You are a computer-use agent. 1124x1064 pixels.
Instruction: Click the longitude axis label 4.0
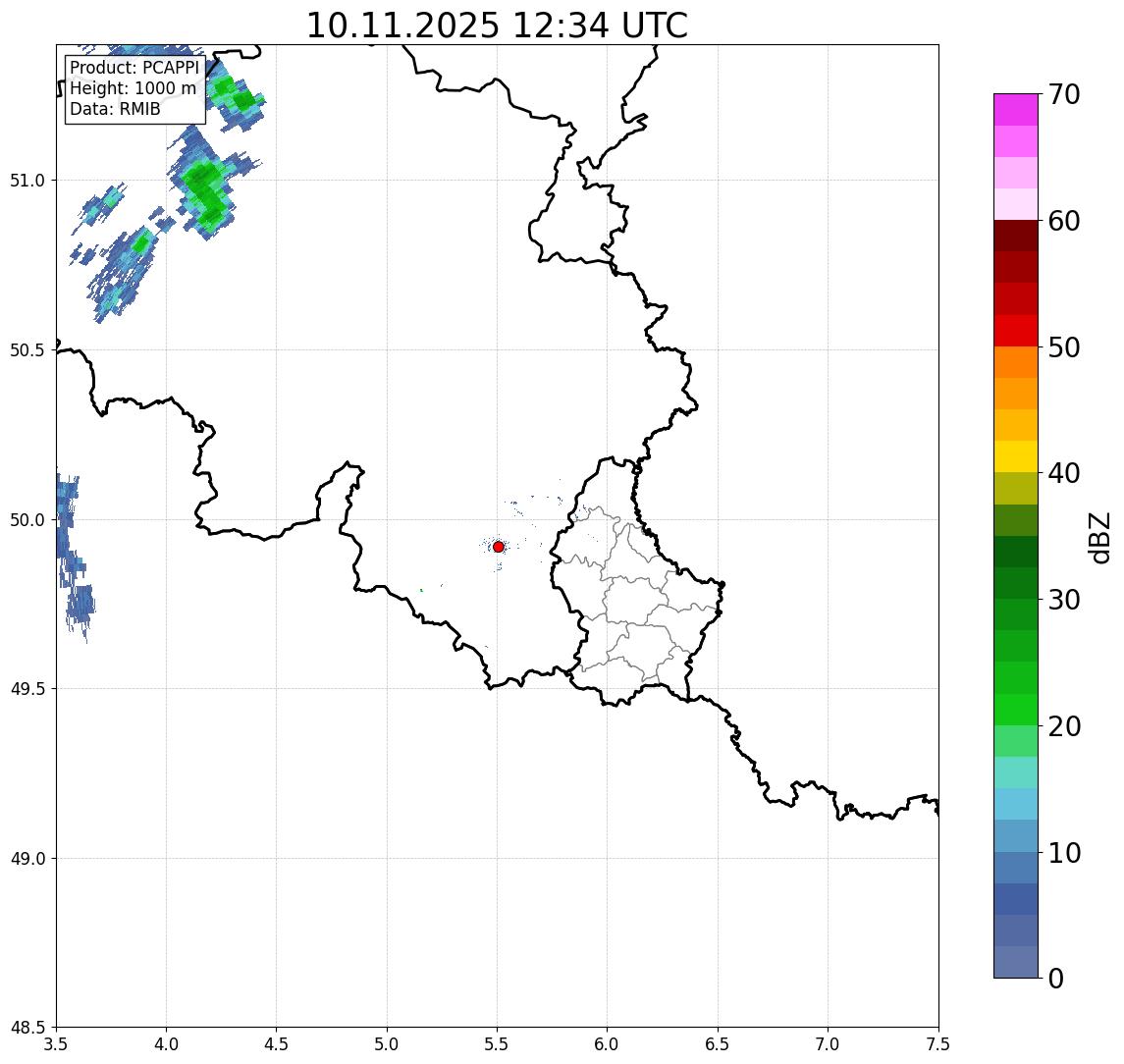tap(166, 1044)
